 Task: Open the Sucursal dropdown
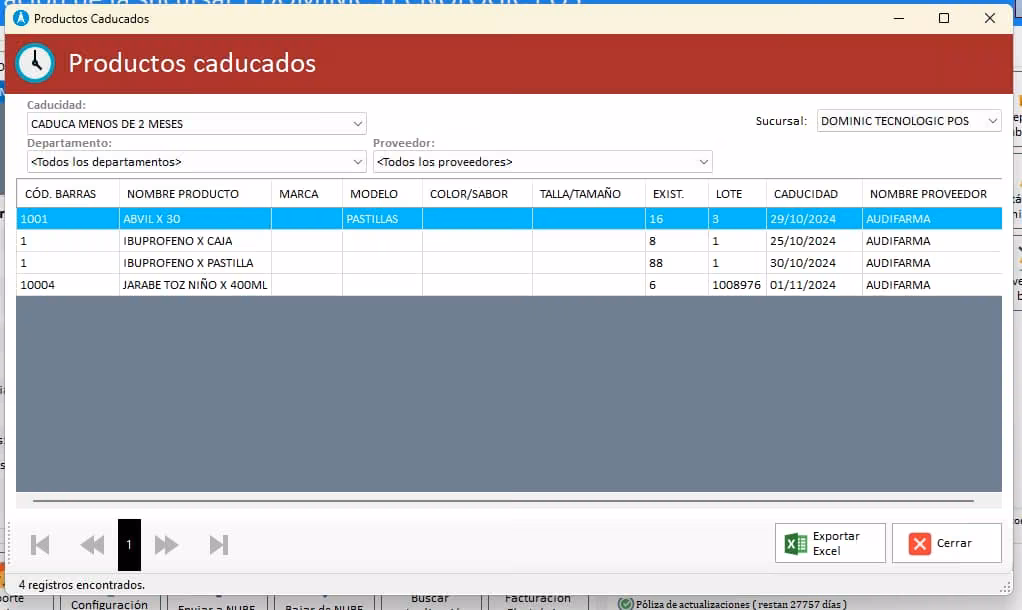(909, 121)
